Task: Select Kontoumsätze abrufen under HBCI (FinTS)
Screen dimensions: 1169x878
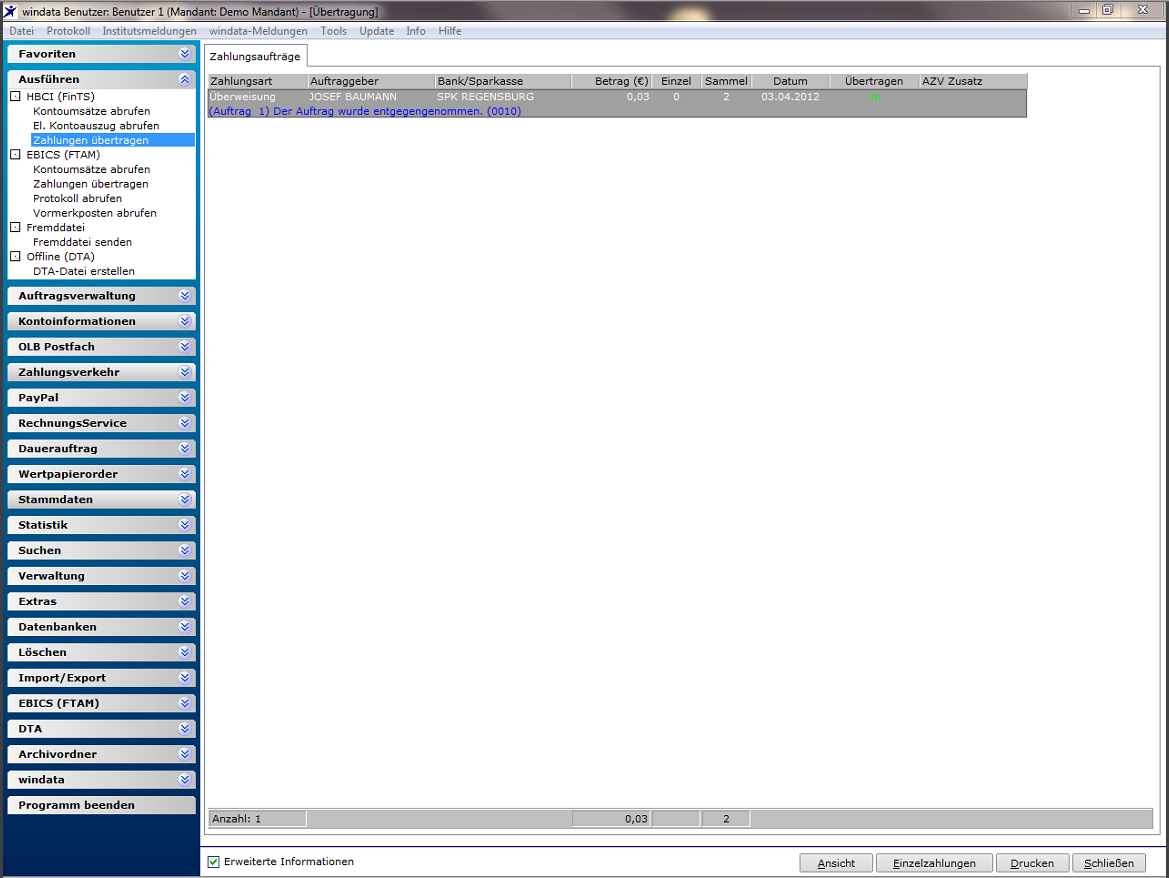Action: (x=92, y=111)
